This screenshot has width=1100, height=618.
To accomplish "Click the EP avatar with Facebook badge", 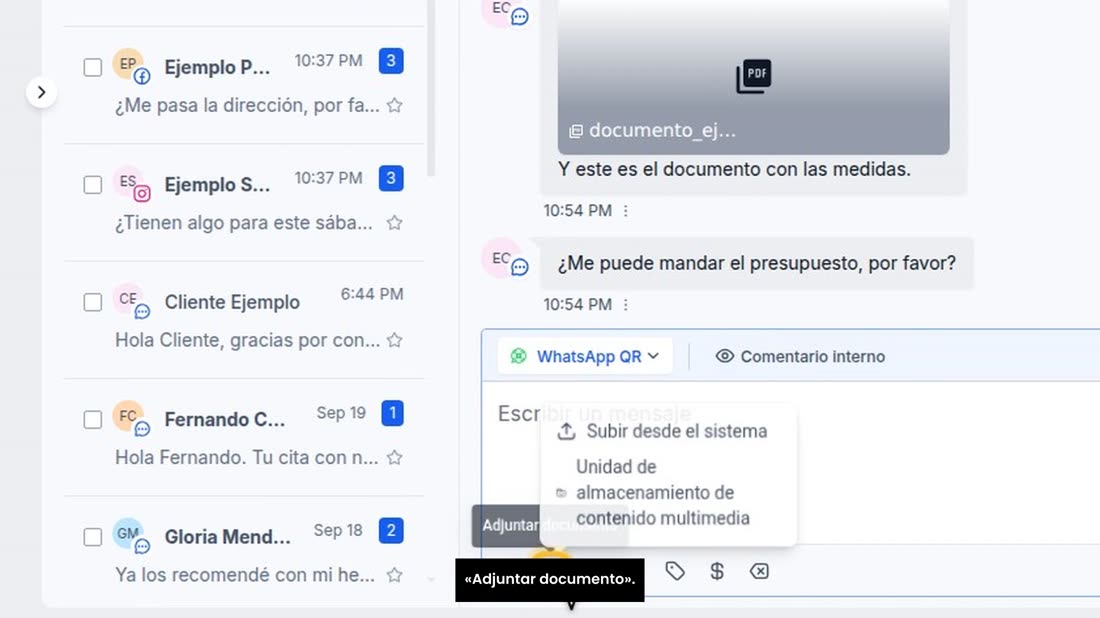I will click(130, 66).
